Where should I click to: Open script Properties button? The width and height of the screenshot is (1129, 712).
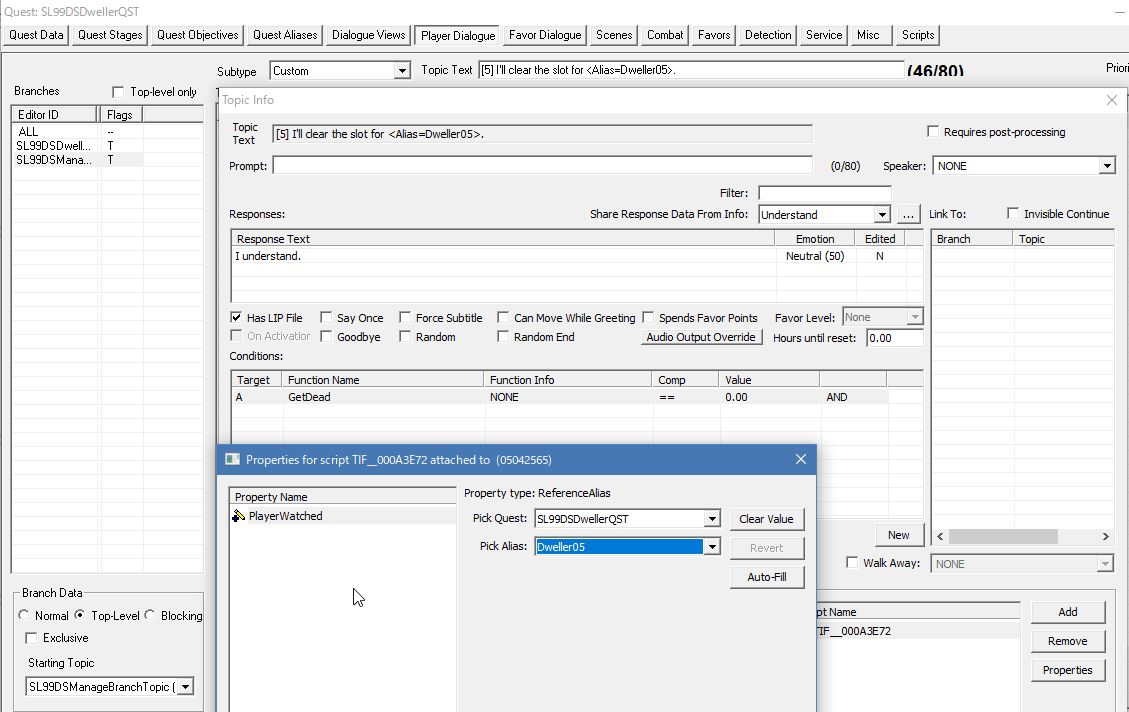coord(1067,670)
